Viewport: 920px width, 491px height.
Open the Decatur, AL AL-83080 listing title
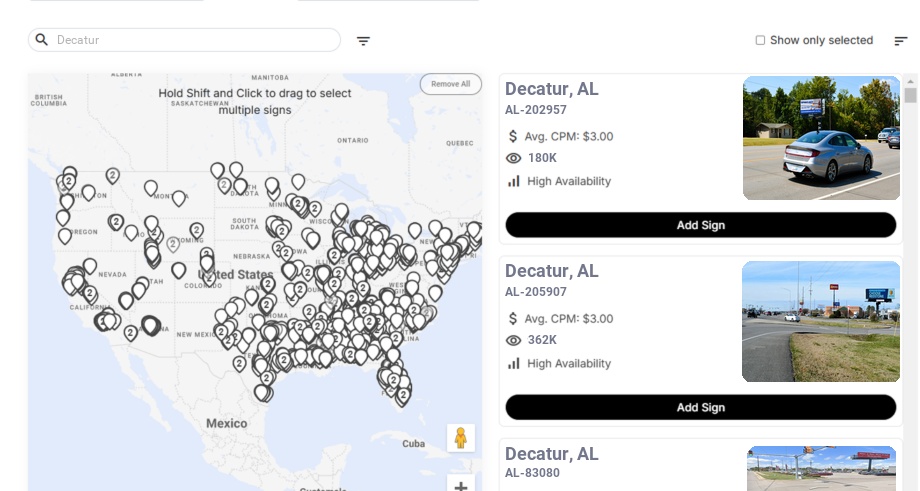pyautogui.click(x=551, y=454)
